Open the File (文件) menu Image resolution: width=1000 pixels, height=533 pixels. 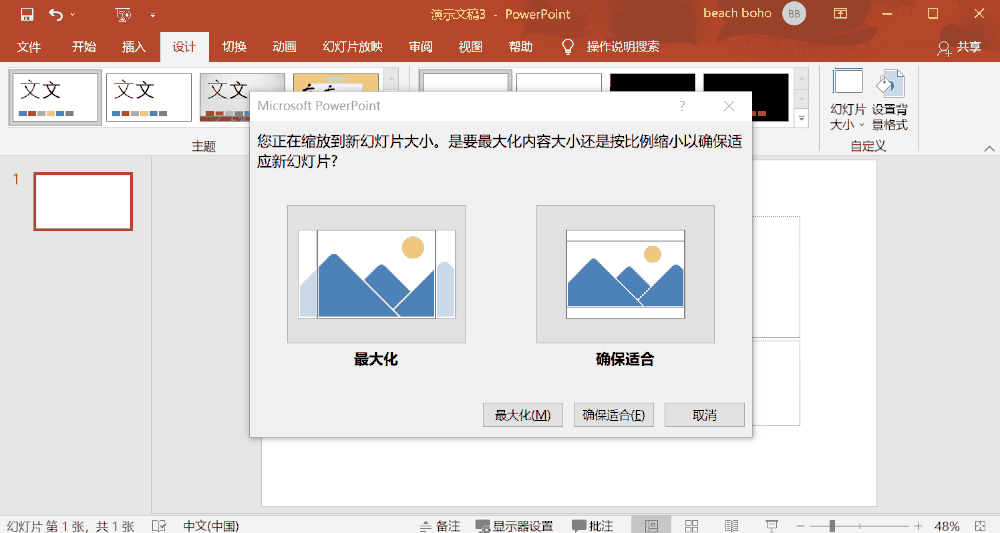(29, 47)
